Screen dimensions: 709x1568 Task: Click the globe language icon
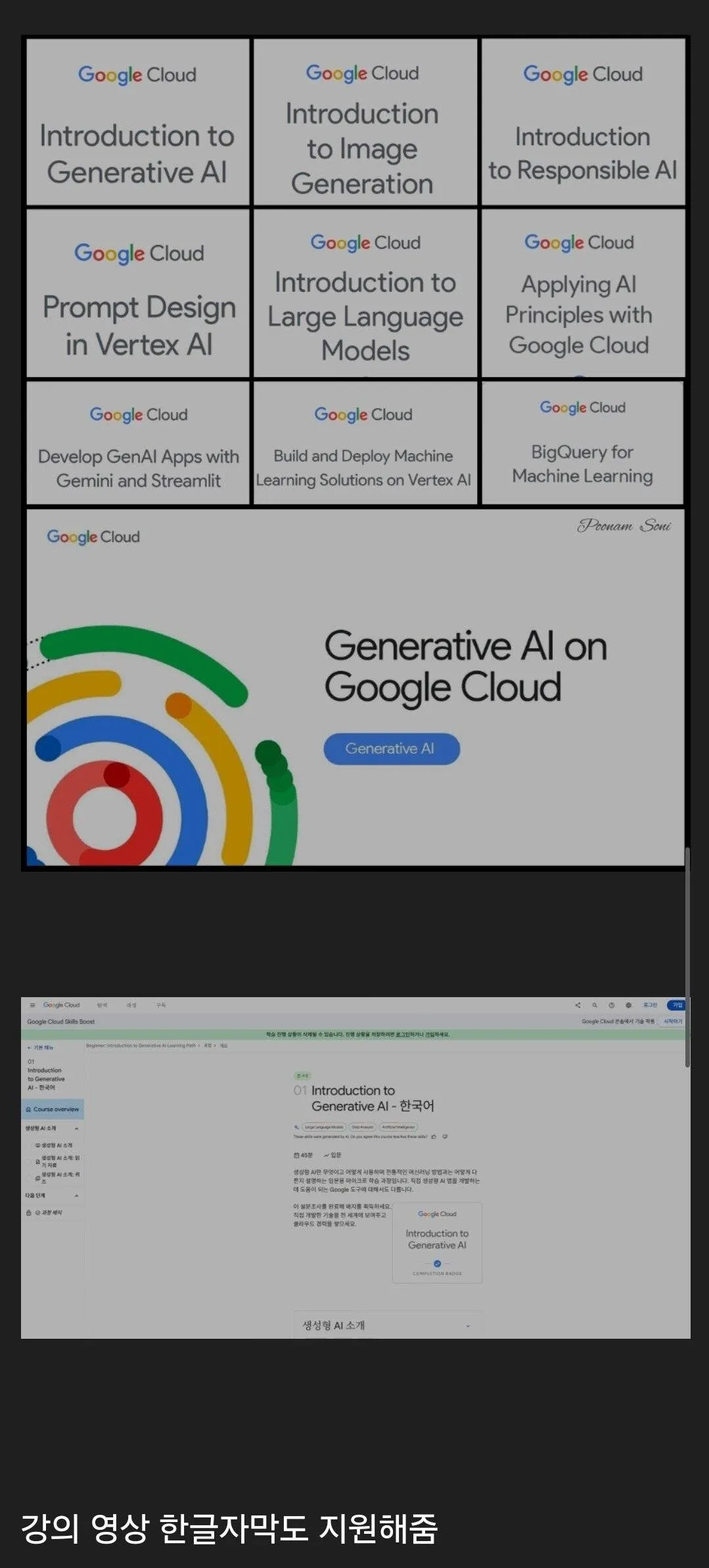point(629,1005)
